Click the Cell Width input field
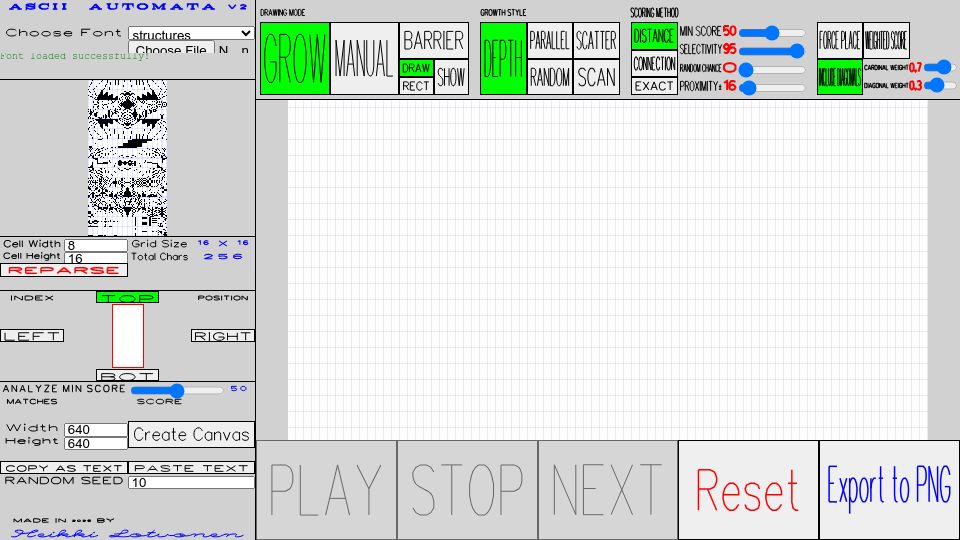The height and width of the screenshot is (540, 960). click(96, 245)
